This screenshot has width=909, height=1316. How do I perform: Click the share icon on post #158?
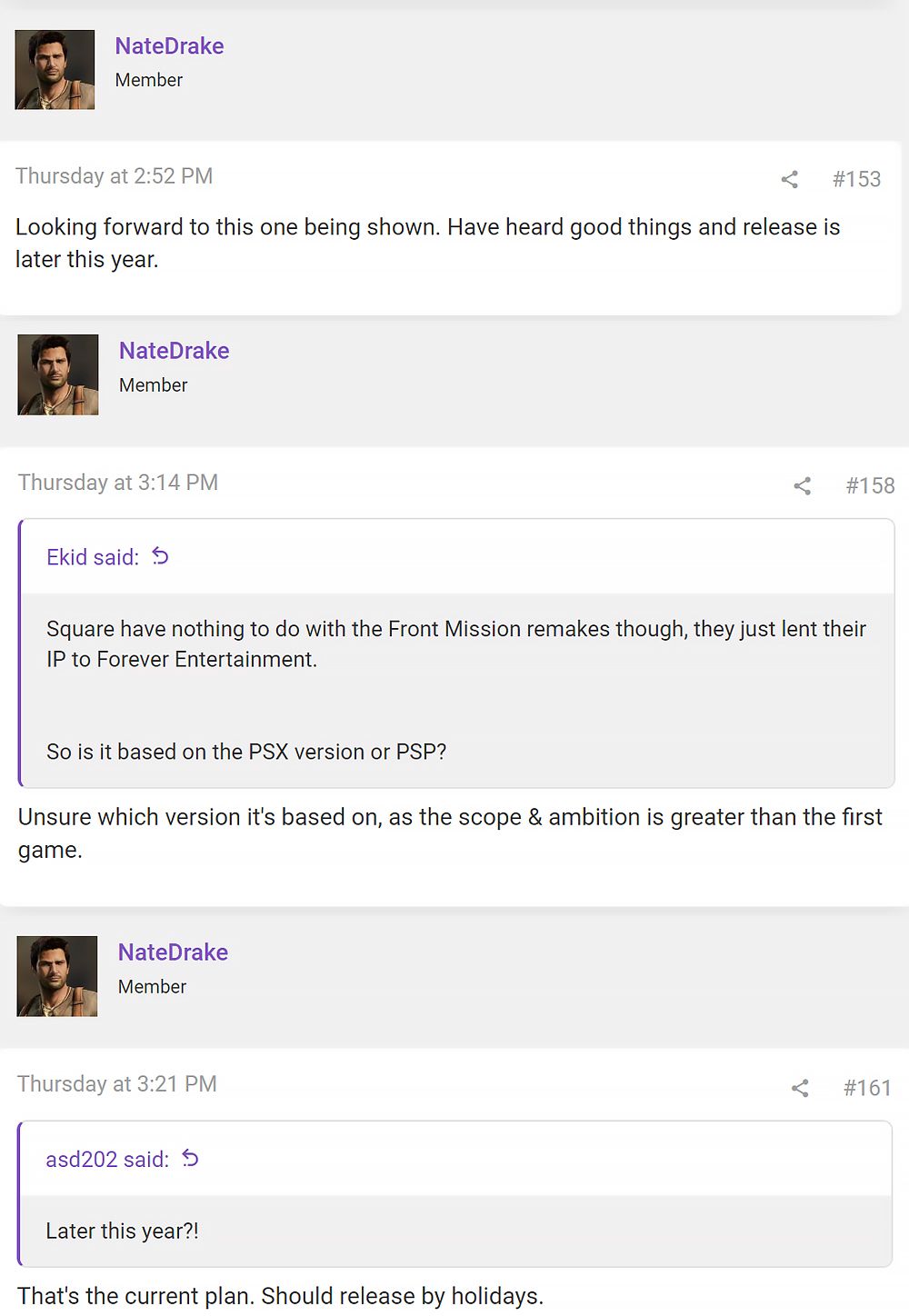802,485
